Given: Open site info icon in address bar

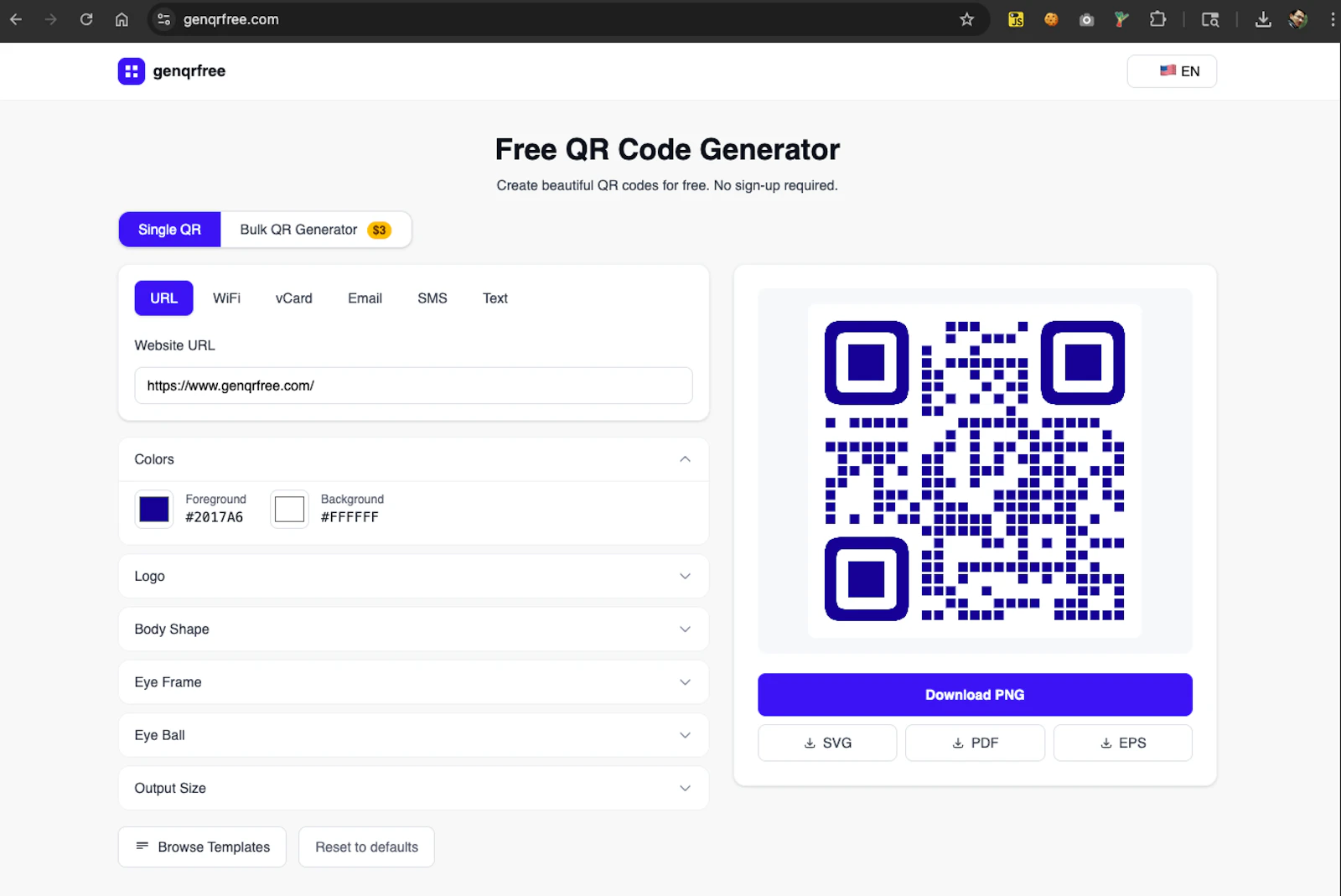Looking at the screenshot, I should click(x=164, y=19).
